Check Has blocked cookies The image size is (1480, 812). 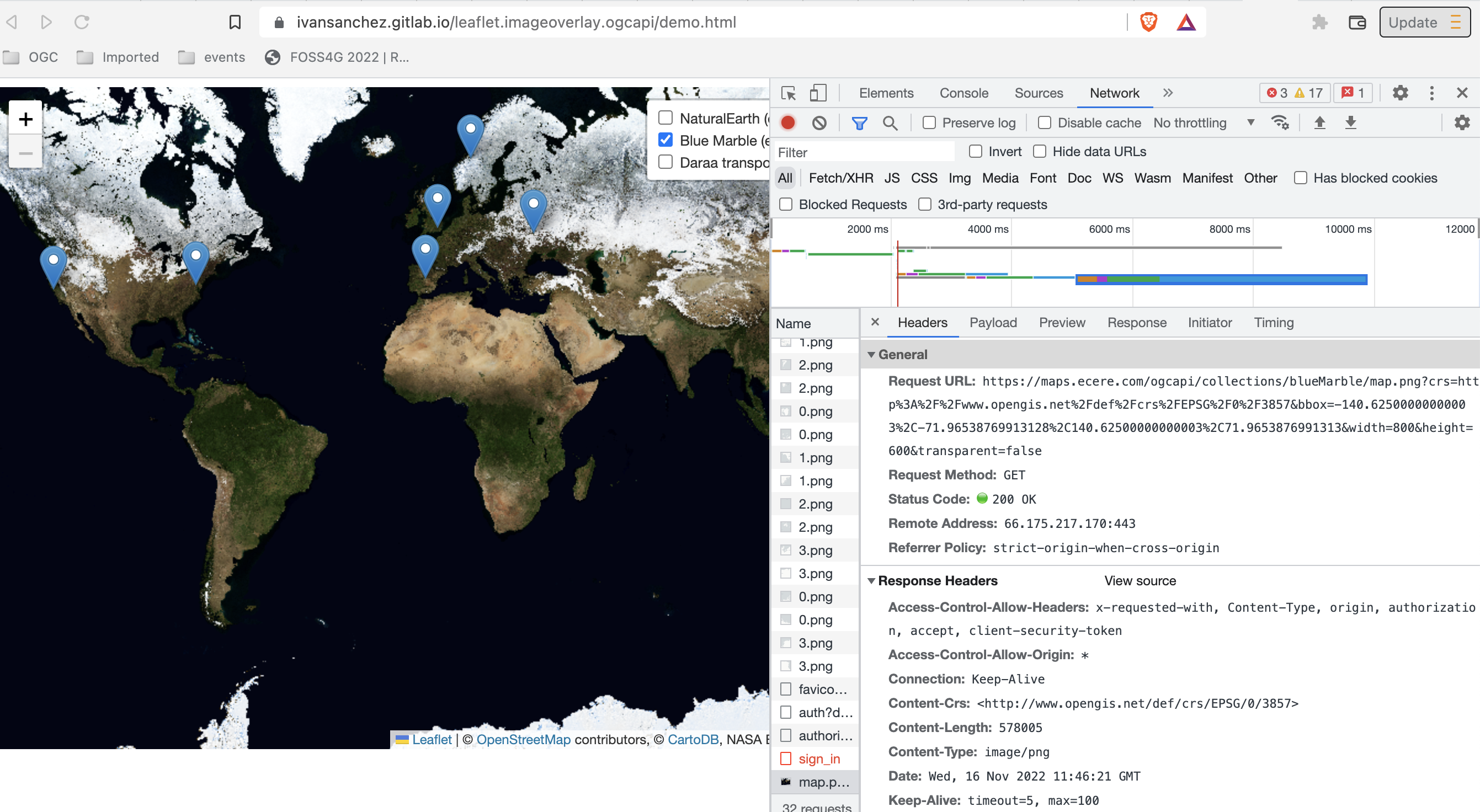click(x=1300, y=178)
